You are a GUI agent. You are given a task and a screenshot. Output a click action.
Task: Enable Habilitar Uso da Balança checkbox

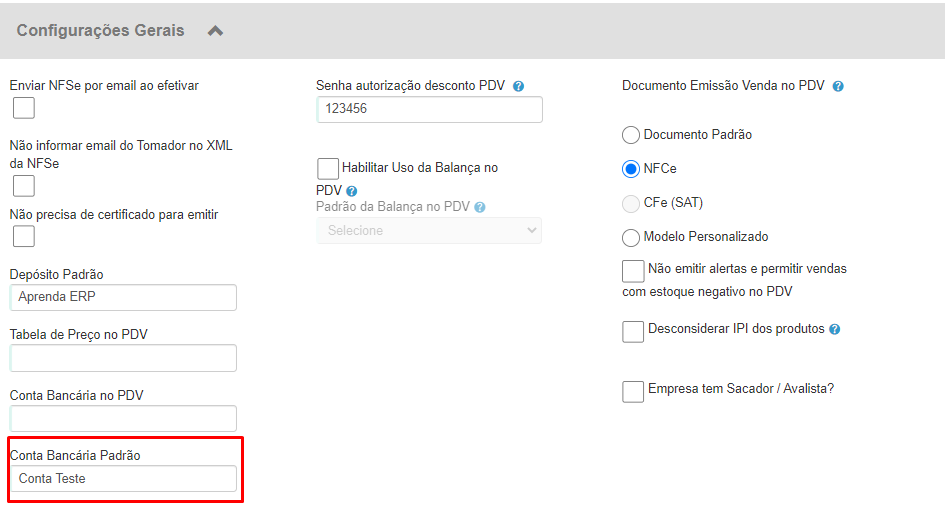pos(328,168)
